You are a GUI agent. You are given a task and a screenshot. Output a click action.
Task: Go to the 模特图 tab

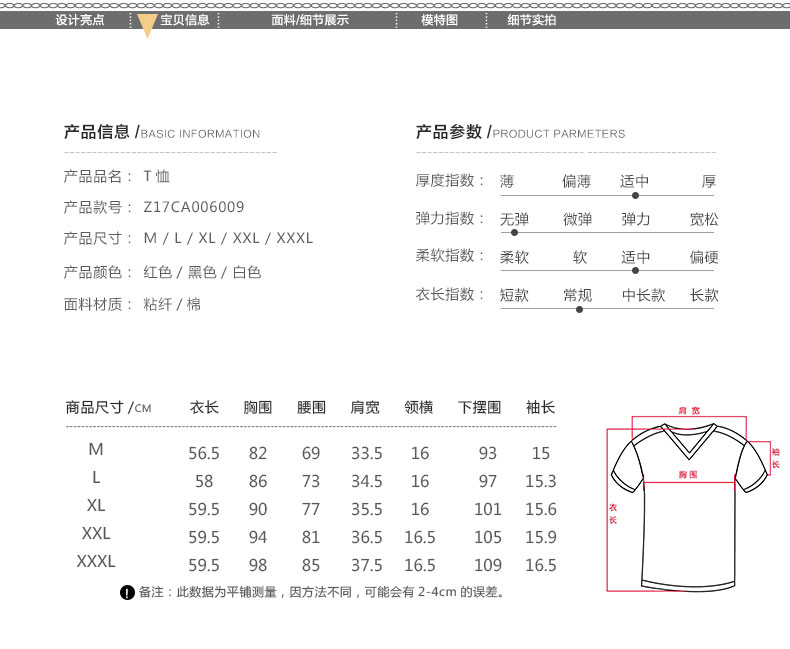point(439,20)
